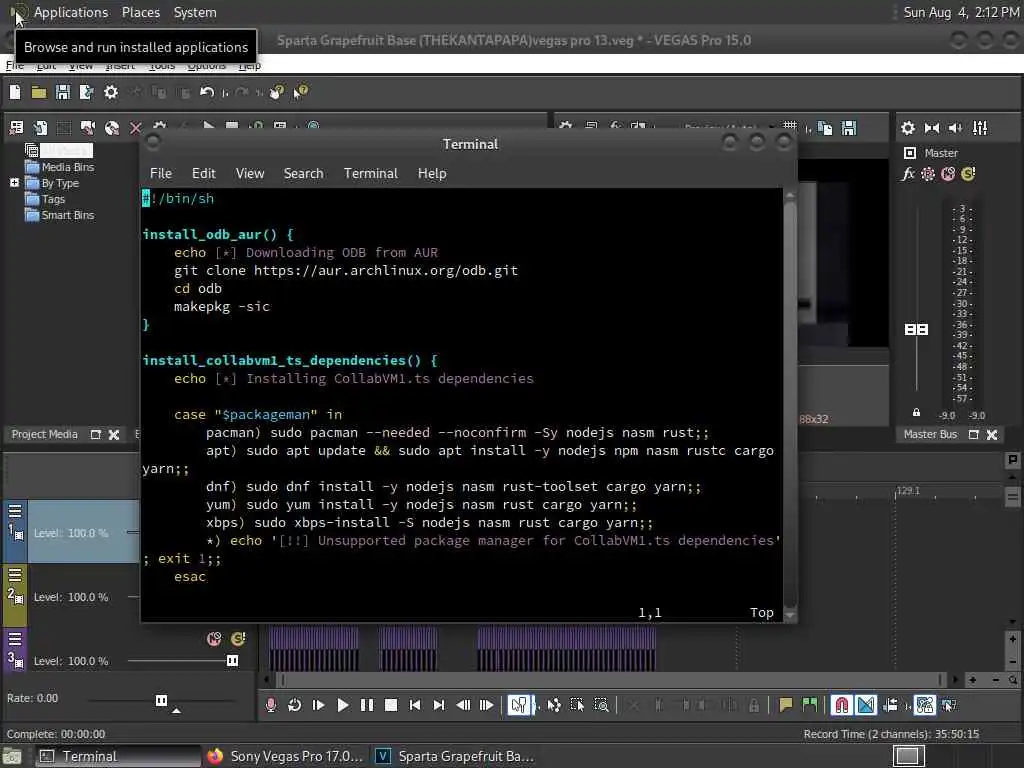Toggle Dim Output speaker icon in Master Bus
Image resolution: width=1024 pixels, height=768 pixels.
point(955,128)
